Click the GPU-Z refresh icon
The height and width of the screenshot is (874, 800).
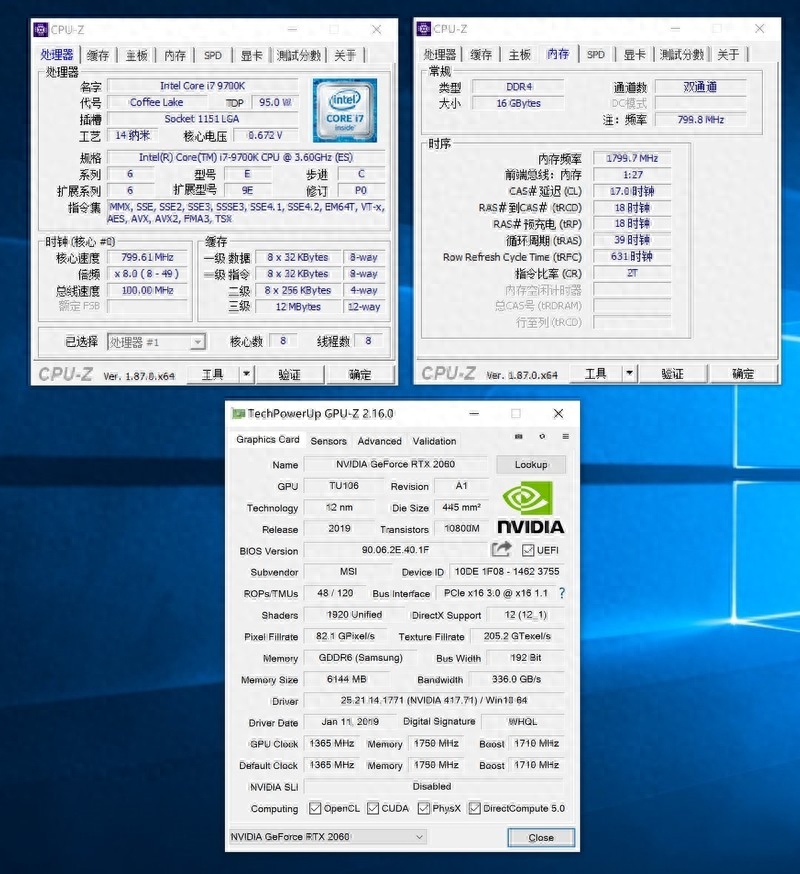click(542, 437)
